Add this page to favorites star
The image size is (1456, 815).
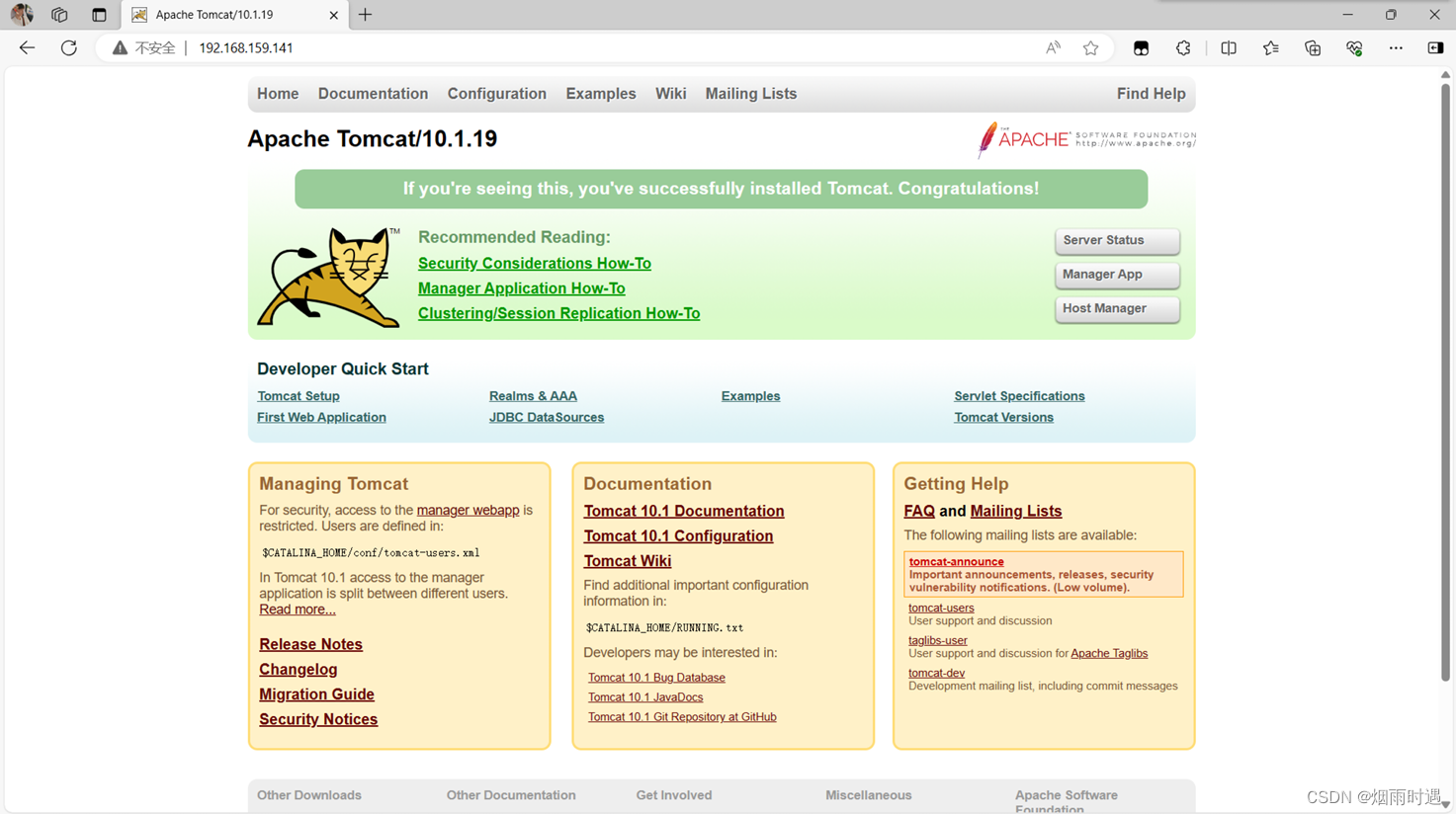1090,47
